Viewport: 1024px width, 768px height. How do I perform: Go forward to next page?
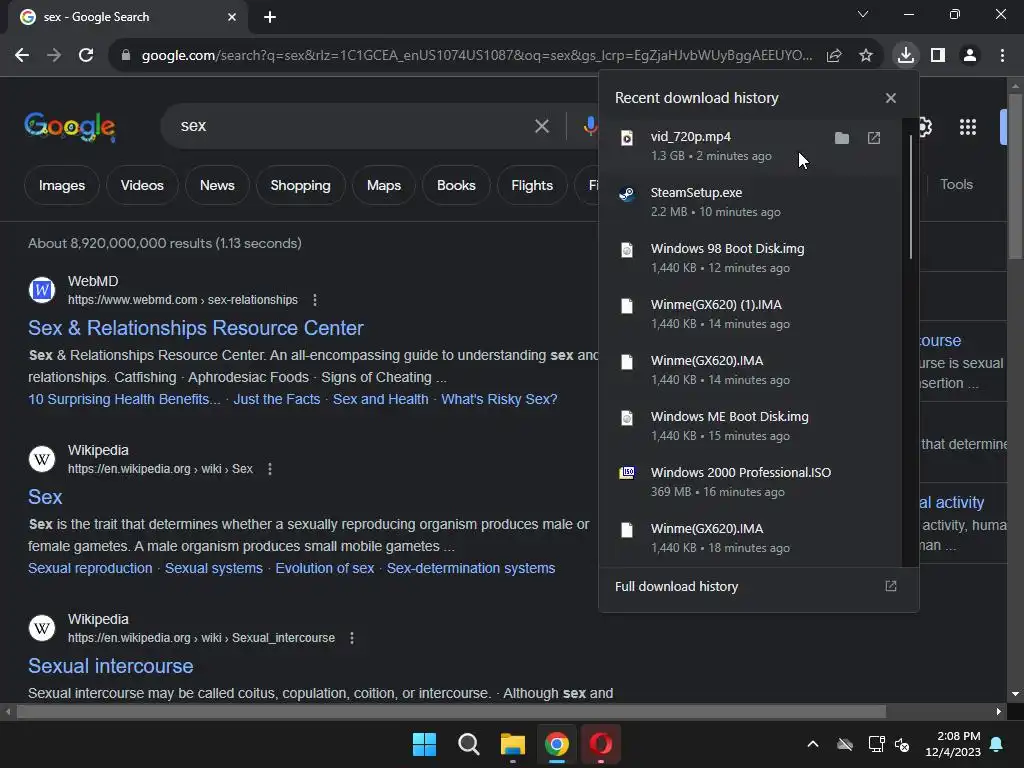[x=54, y=55]
